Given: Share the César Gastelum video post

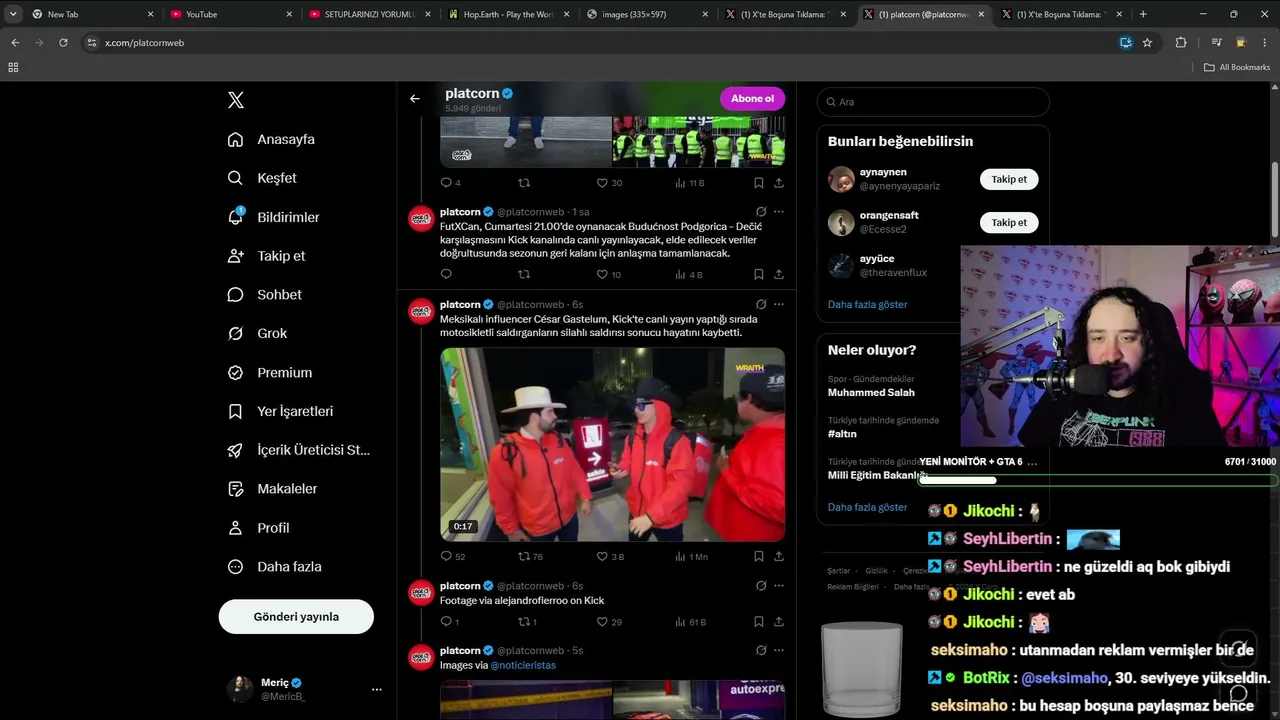Looking at the screenshot, I should pyautogui.click(x=779, y=556).
